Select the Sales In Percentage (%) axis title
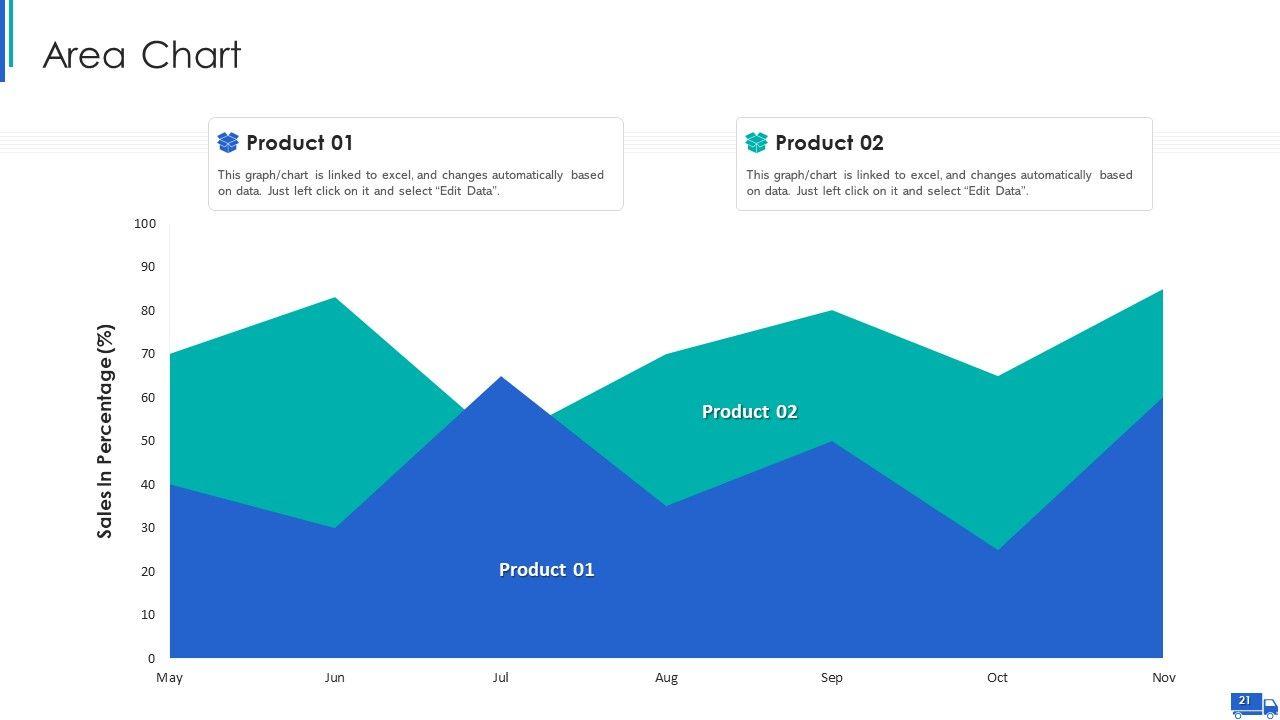Viewport: 1280px width, 720px height. pos(105,431)
